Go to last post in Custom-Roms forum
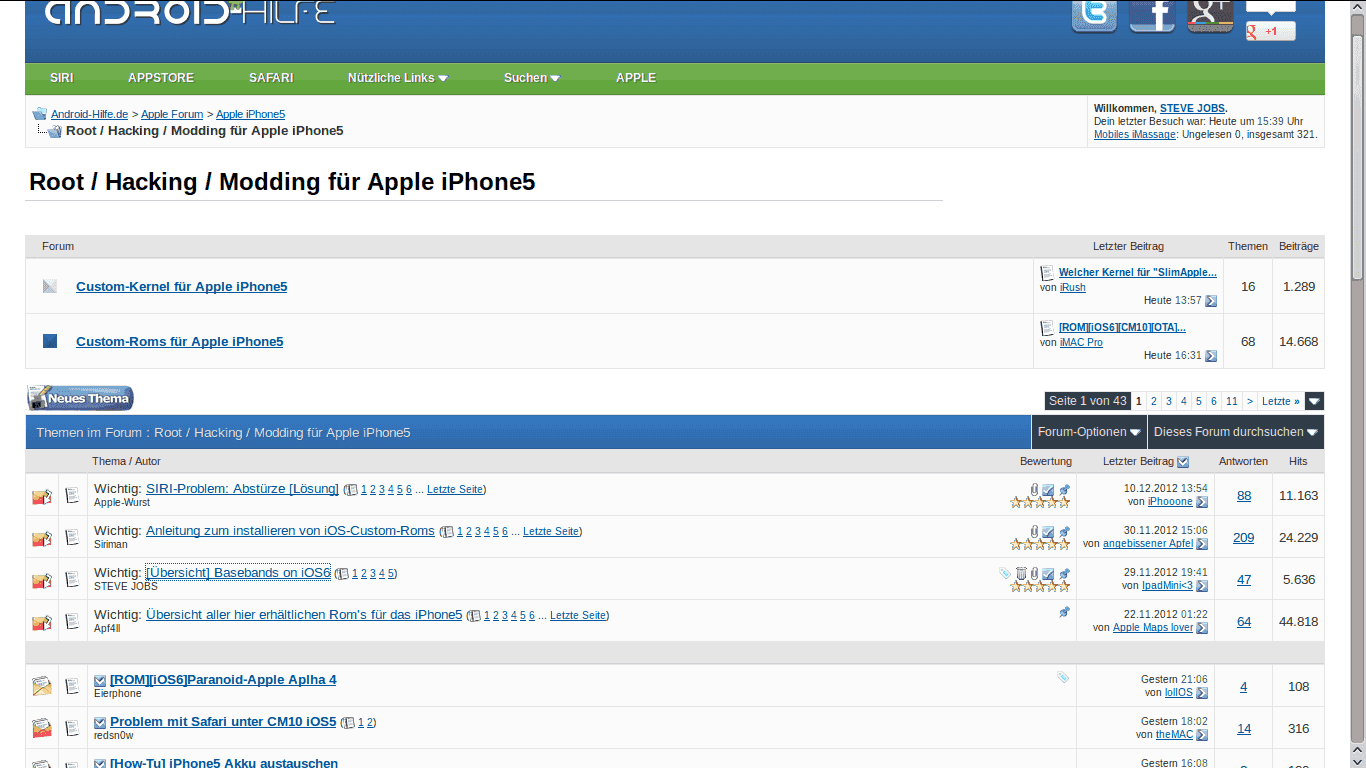The width and height of the screenshot is (1366, 768). (x=1211, y=356)
